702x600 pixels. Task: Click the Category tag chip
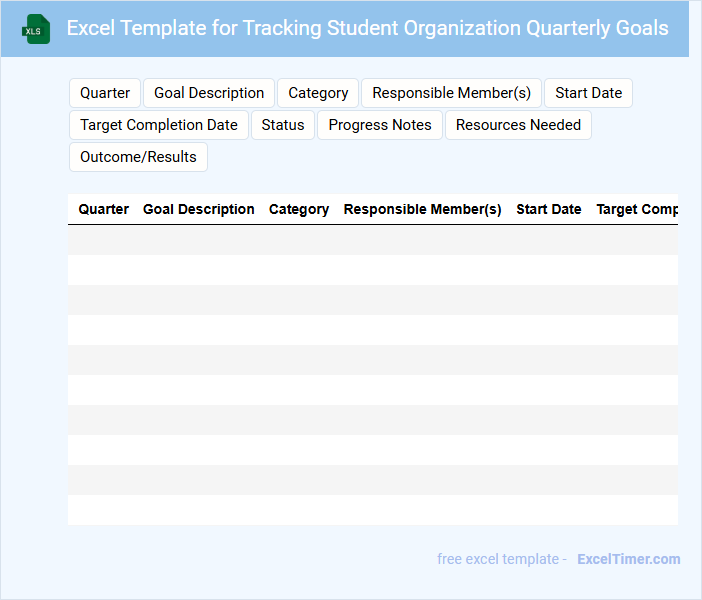pos(318,93)
